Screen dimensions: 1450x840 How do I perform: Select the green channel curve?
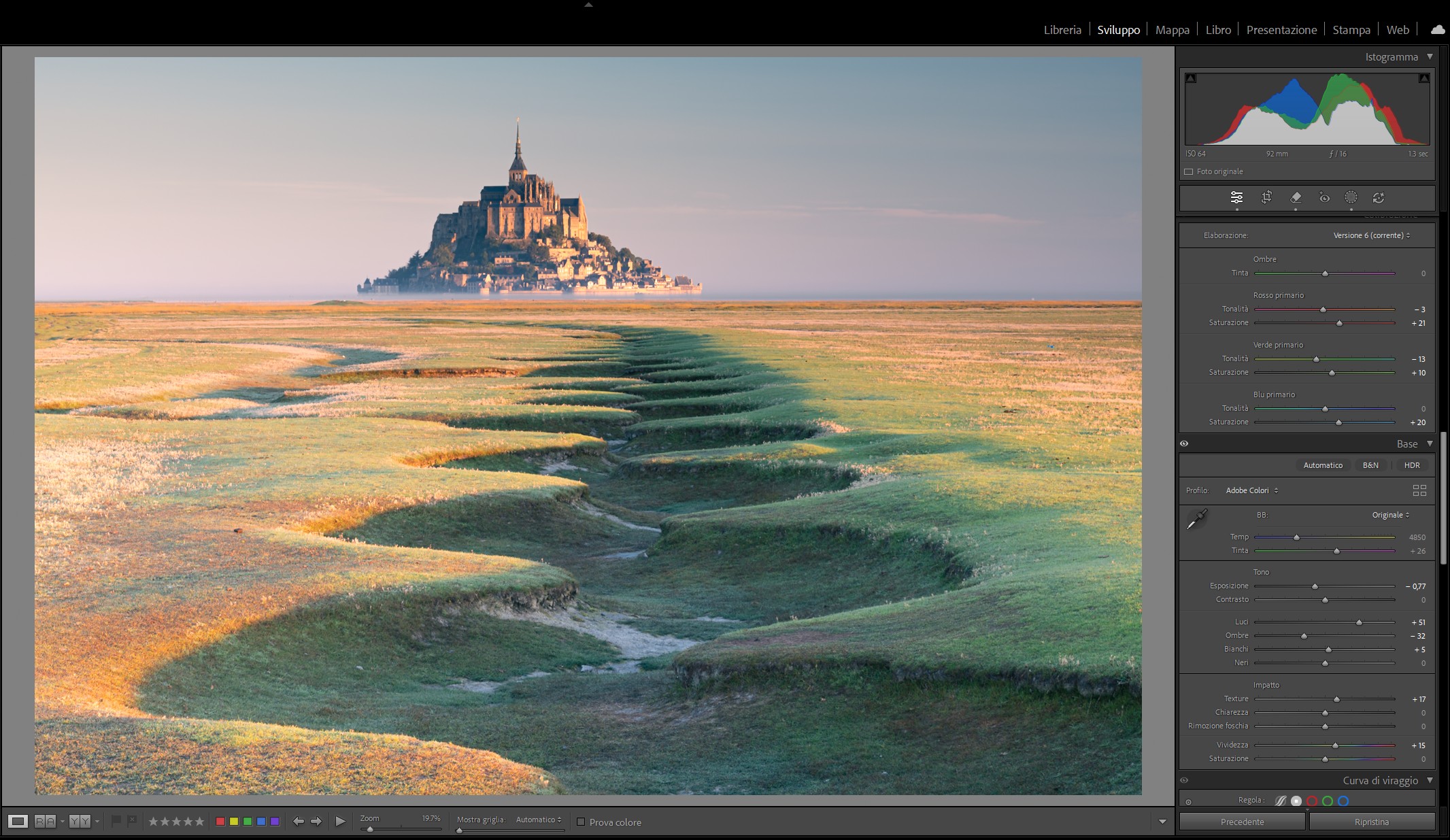pos(1328,801)
